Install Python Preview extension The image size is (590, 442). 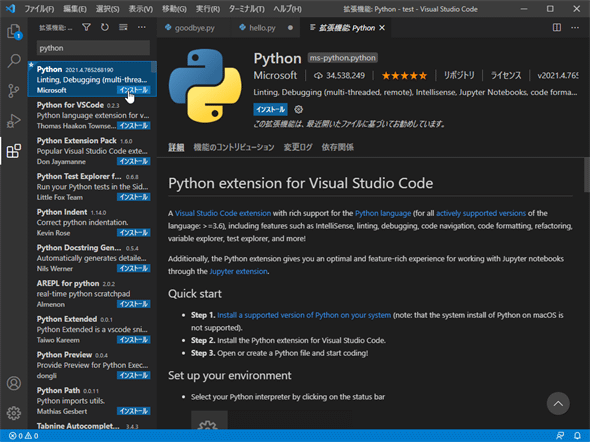tap(134, 375)
